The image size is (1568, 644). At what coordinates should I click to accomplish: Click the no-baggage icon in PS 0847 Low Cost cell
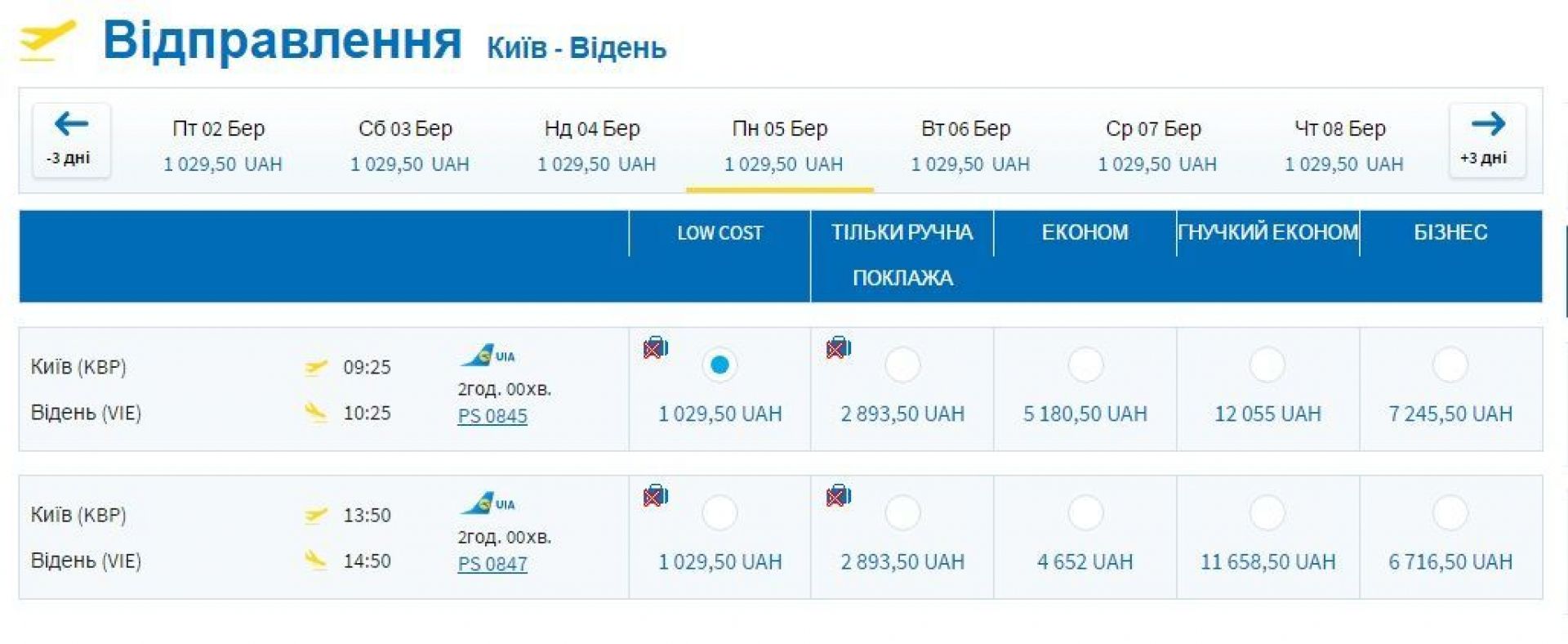tap(655, 496)
